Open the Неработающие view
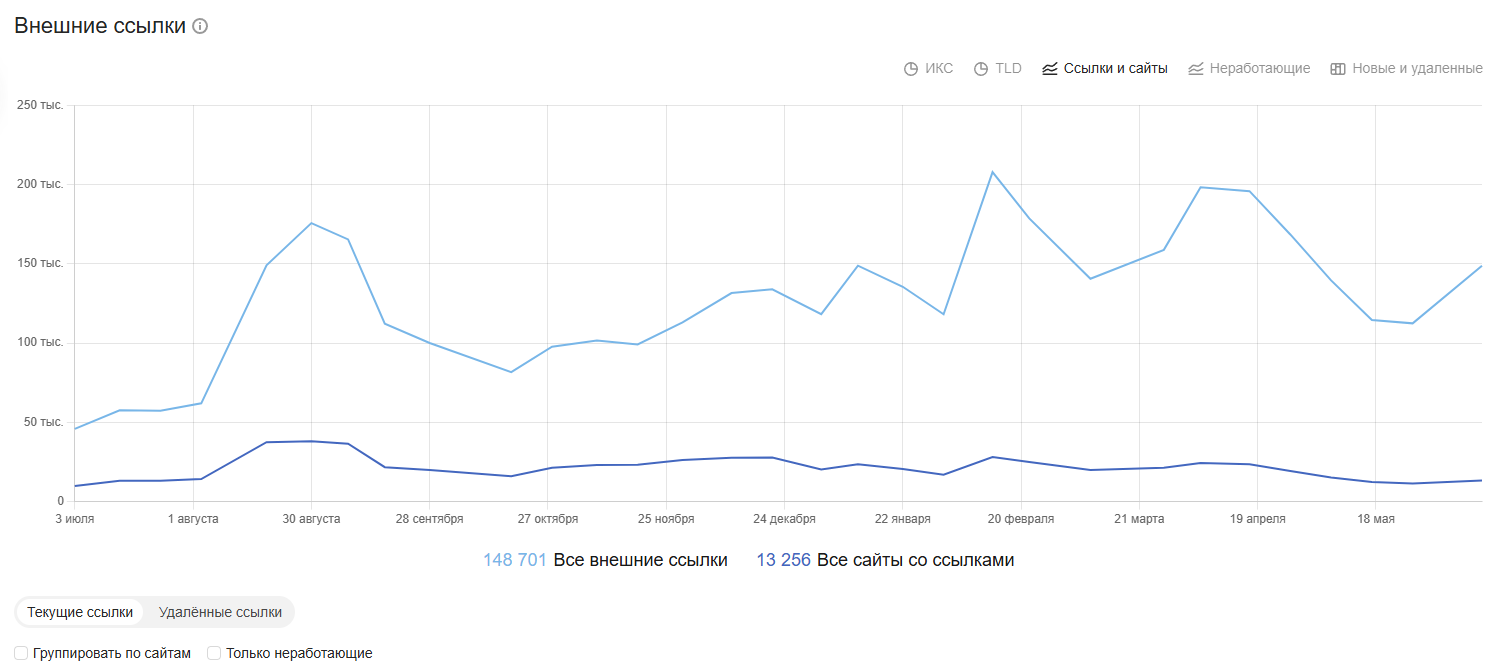This screenshot has height=670, width=1498. pos(1259,69)
